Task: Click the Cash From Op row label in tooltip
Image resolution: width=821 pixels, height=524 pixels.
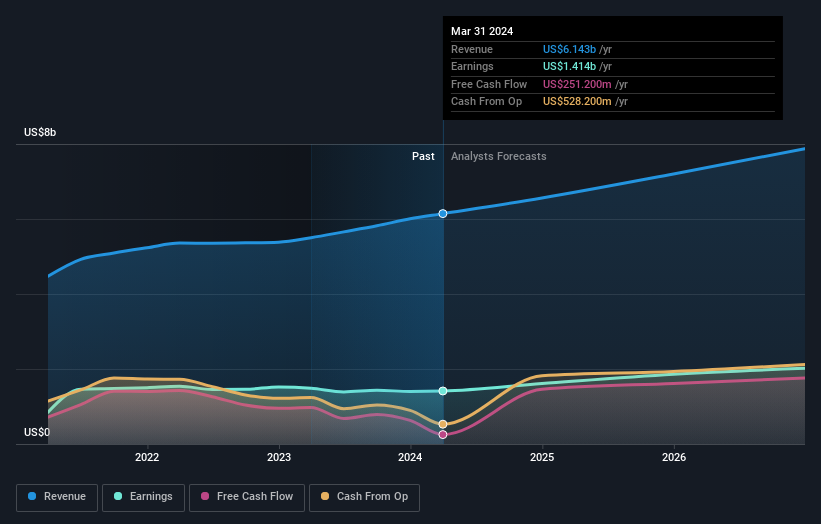Action: pos(486,102)
